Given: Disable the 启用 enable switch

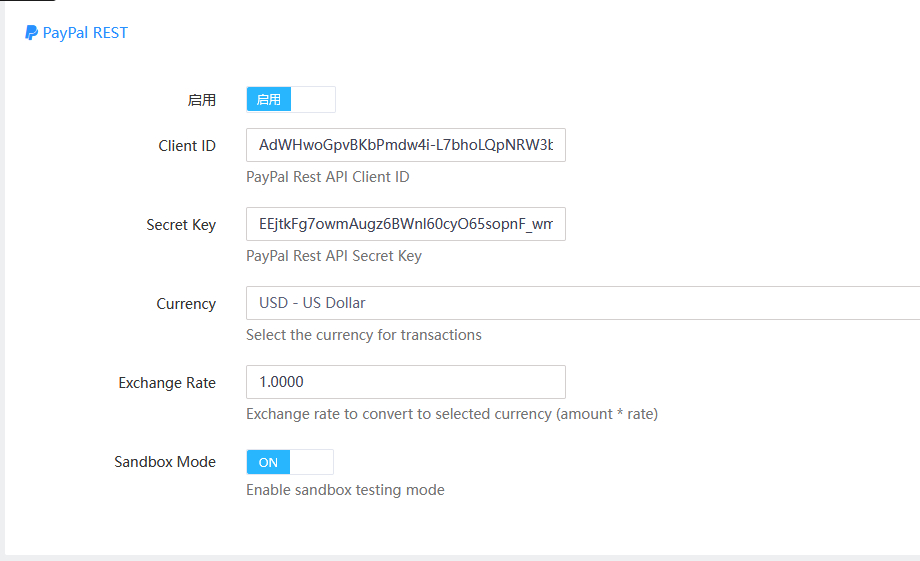Looking at the screenshot, I should 290,99.
